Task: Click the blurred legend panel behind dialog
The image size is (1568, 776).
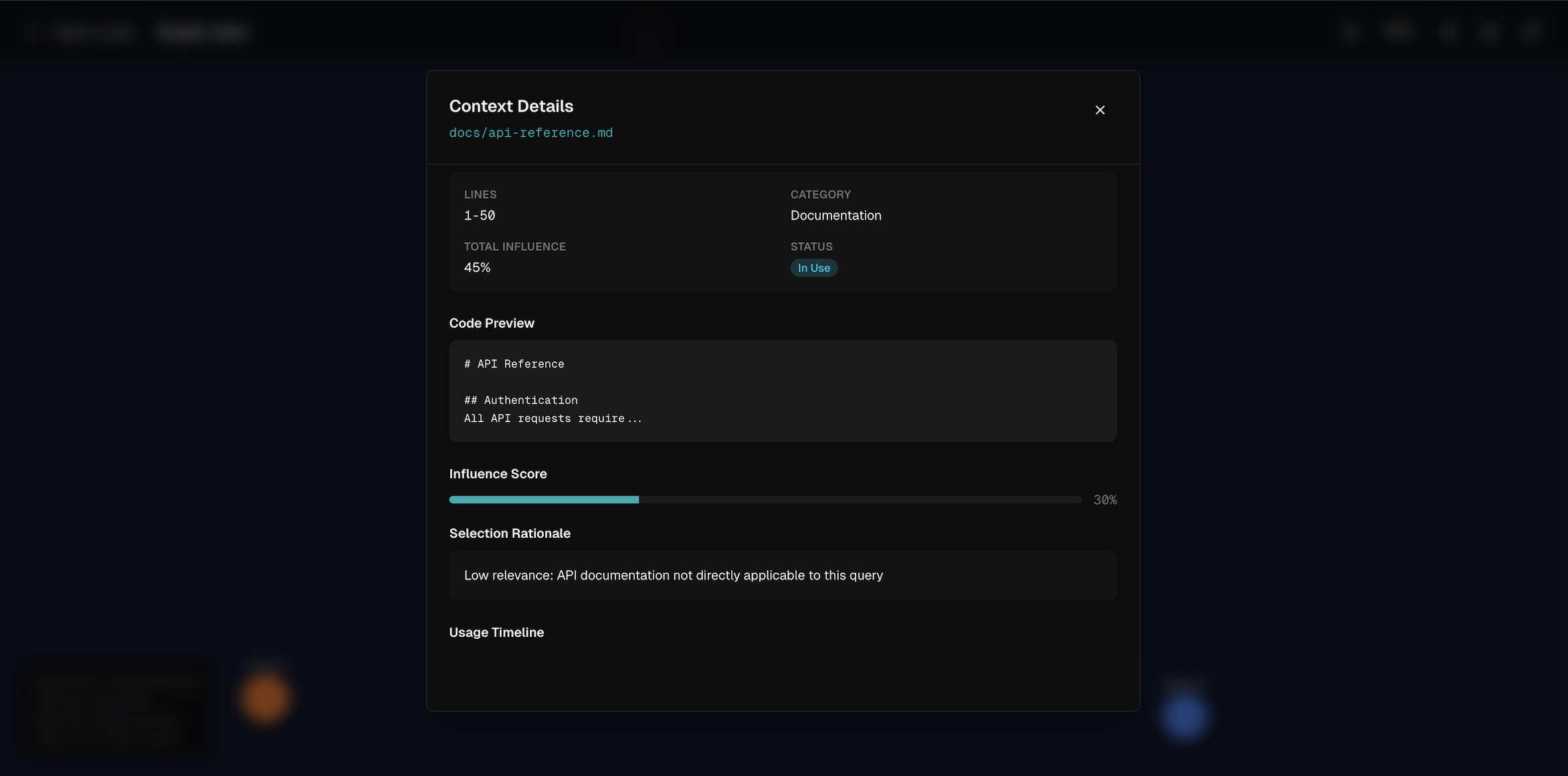Action: click(117, 709)
